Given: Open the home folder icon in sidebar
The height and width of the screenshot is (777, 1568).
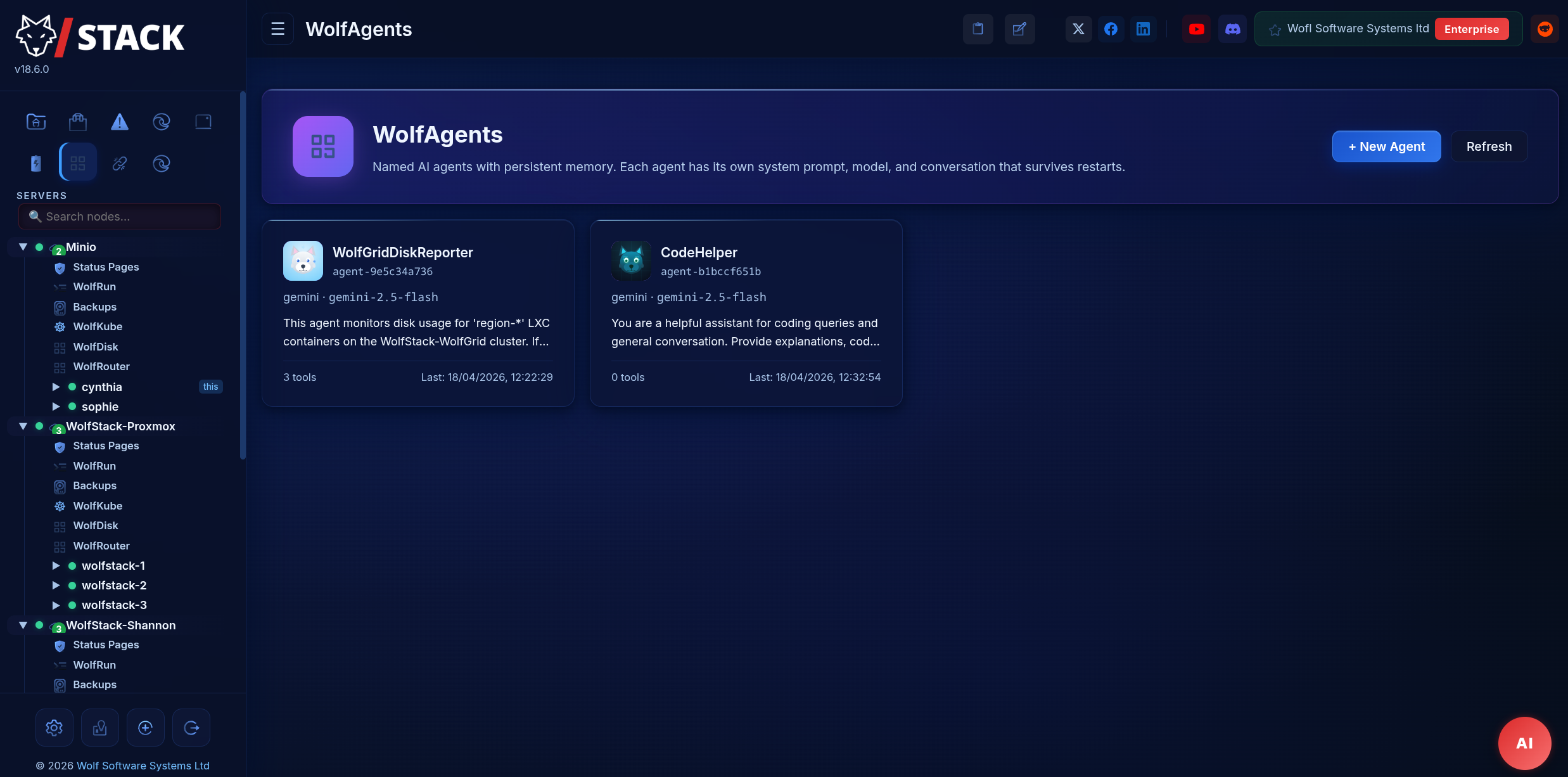Looking at the screenshot, I should click(36, 122).
